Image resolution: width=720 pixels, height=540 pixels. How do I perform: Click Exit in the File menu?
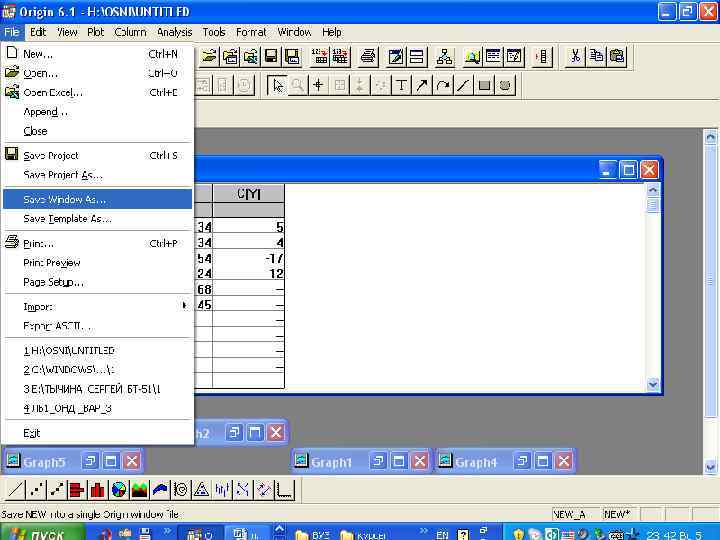pos(97,433)
